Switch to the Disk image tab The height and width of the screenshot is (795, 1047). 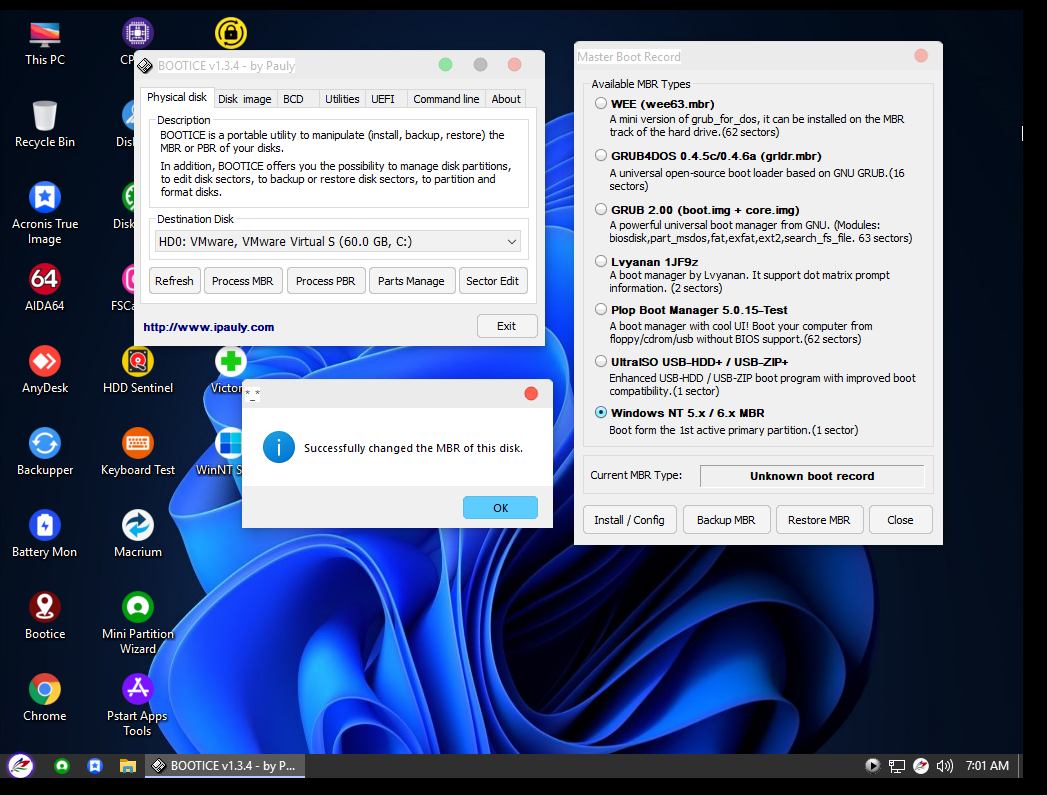tap(245, 99)
